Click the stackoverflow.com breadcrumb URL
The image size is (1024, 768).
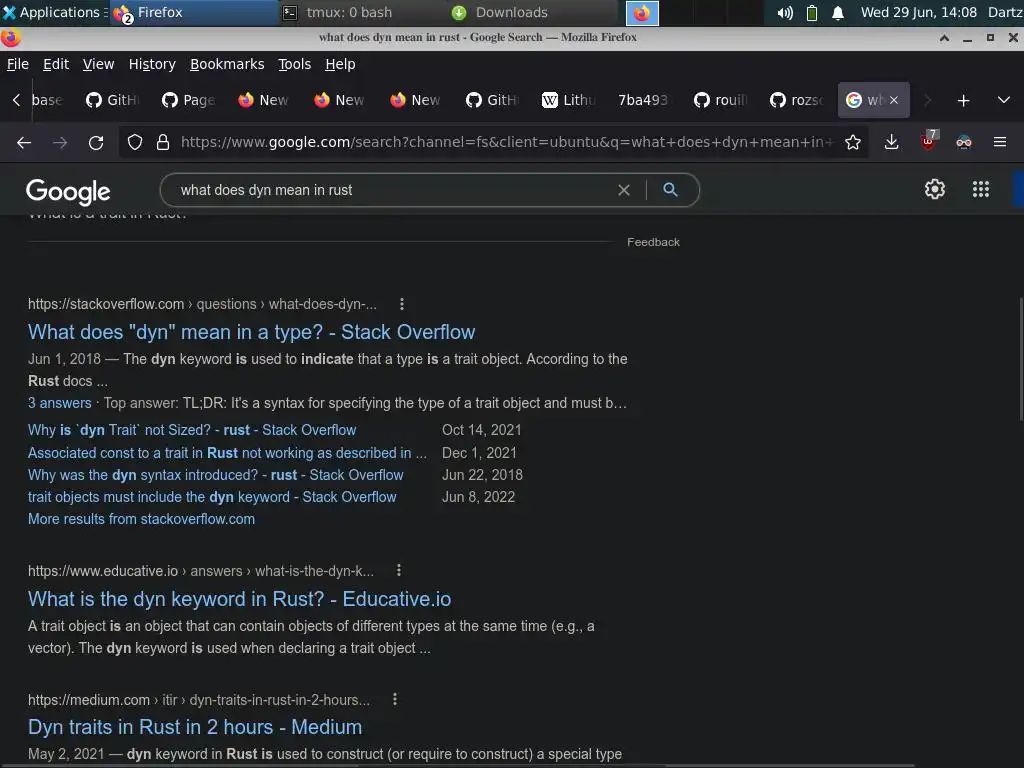106,304
